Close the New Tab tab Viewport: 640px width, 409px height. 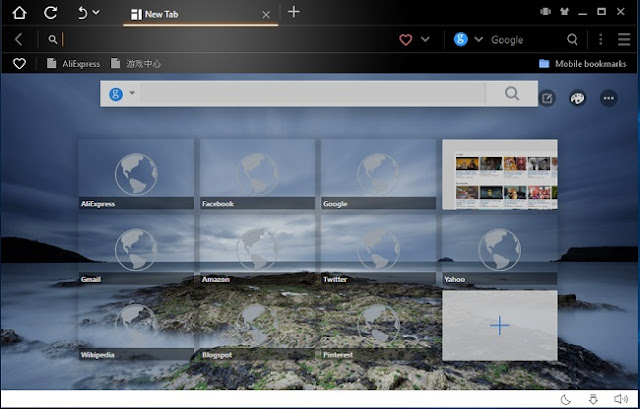pyautogui.click(x=266, y=15)
